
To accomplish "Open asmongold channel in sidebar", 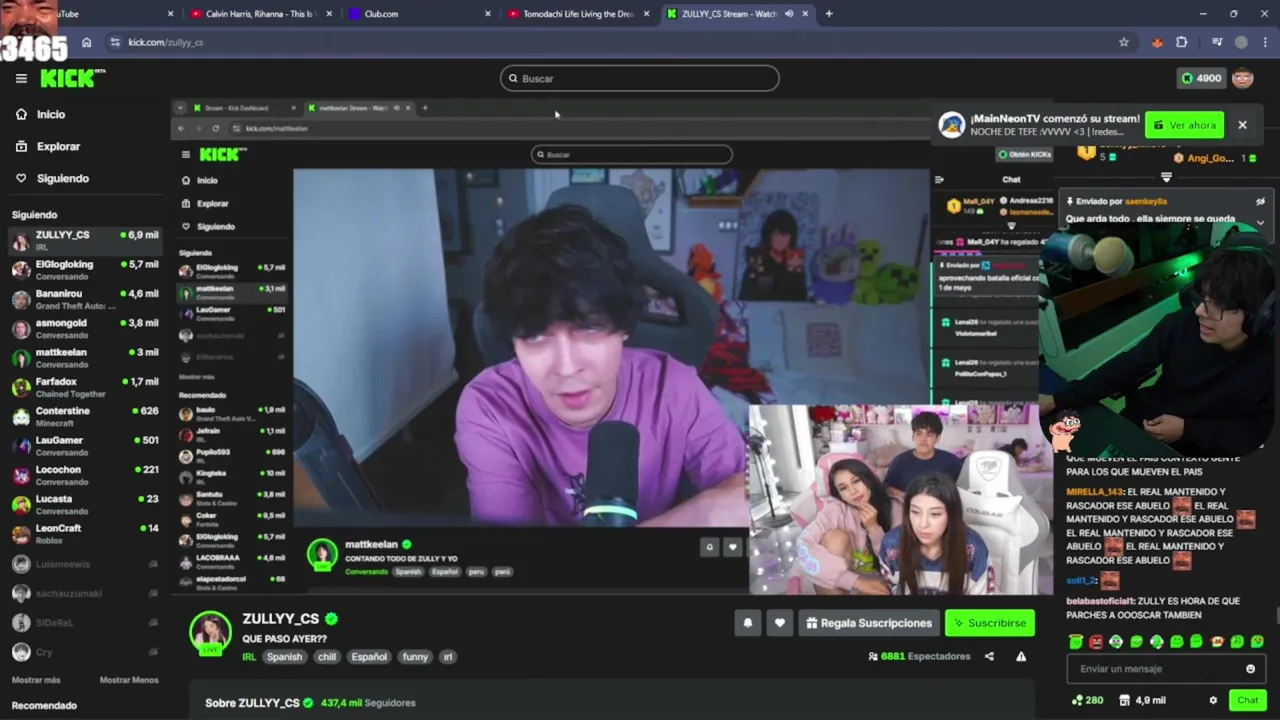I will coord(85,329).
